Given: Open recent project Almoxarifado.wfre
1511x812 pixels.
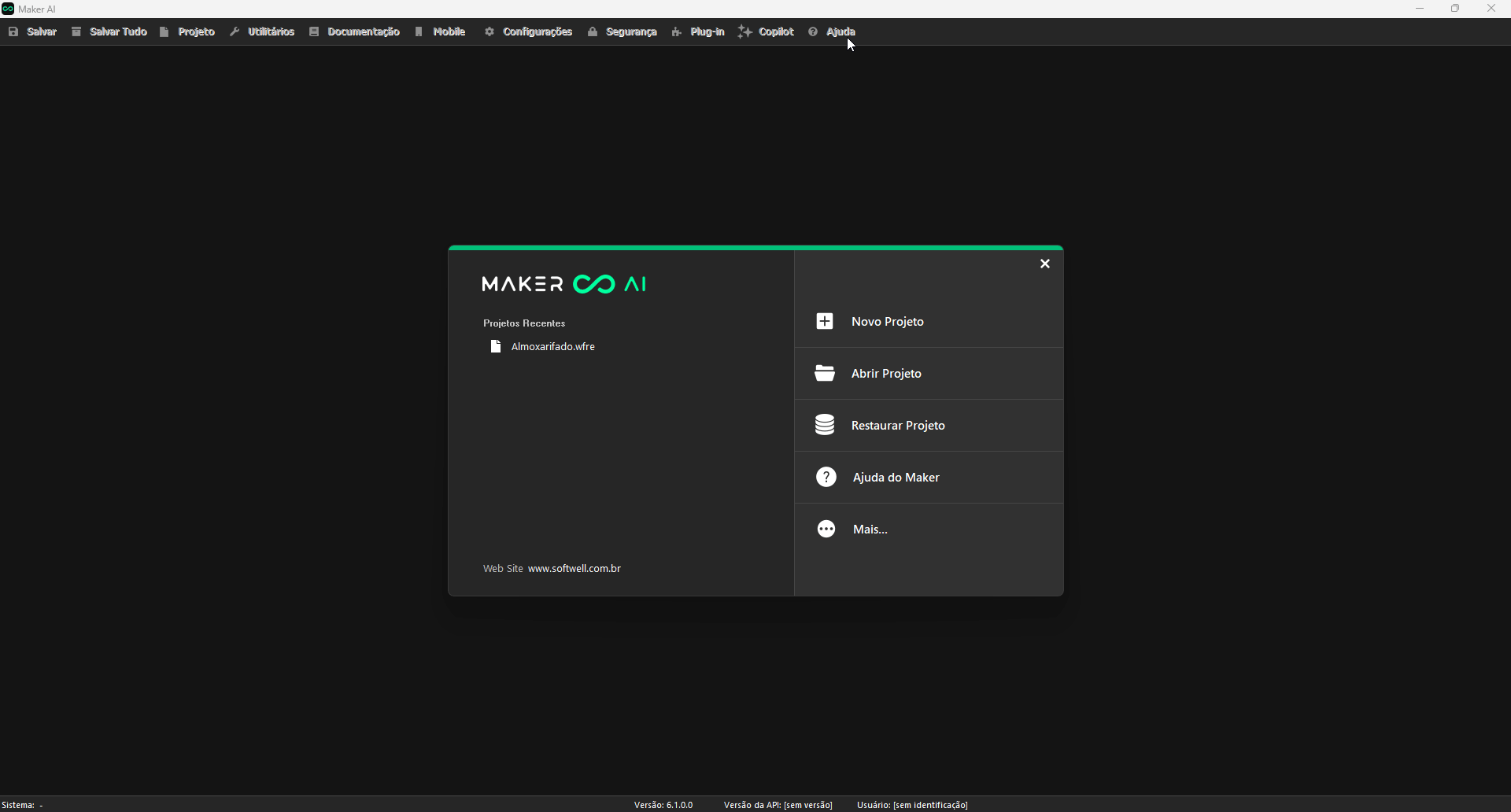Looking at the screenshot, I should coord(553,346).
